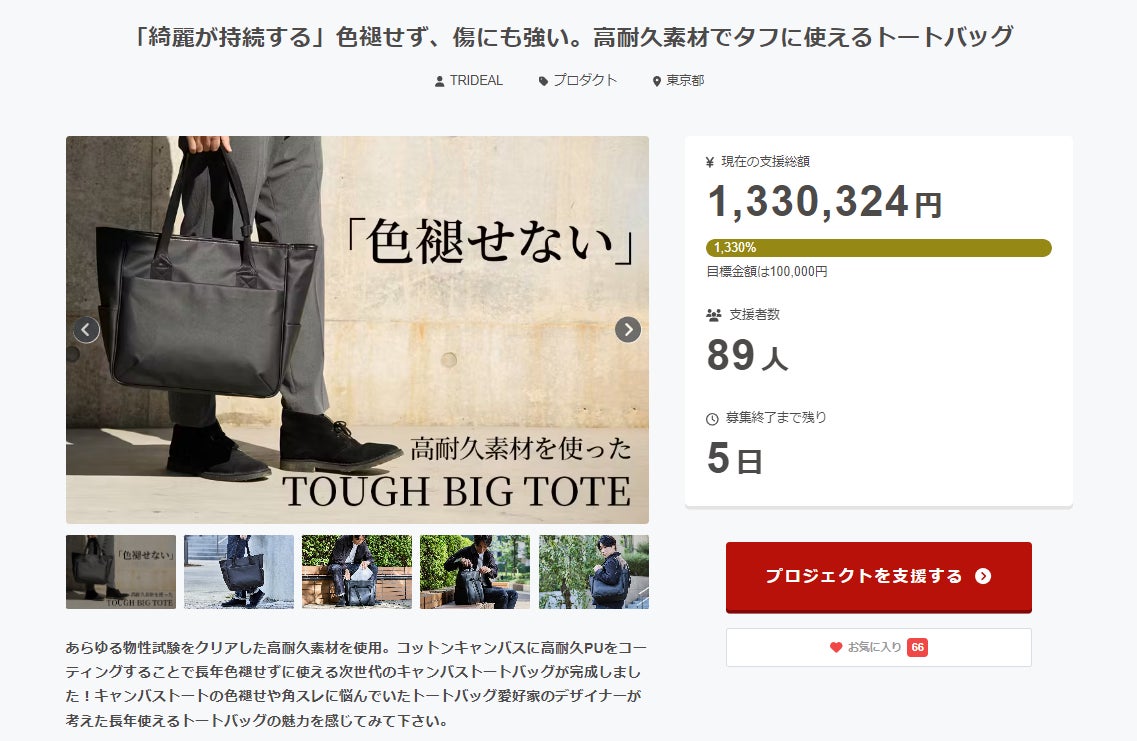Image resolution: width=1137 pixels, height=741 pixels.
Task: Select fifth thumbnail of man carrying tote
Action: 593,571
